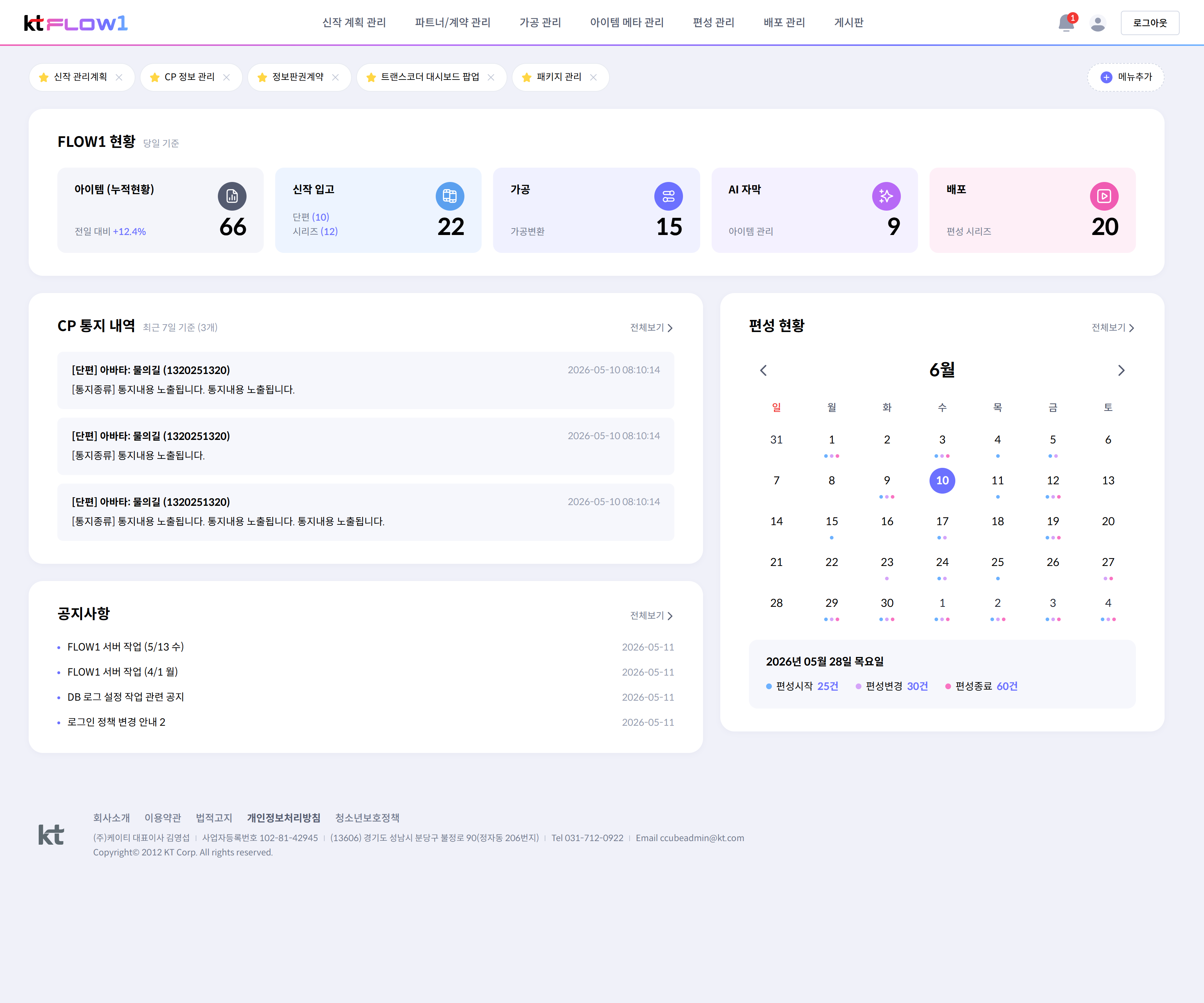Select June 10 on the calendar
Viewport: 1204px width, 1003px height.
tap(942, 480)
